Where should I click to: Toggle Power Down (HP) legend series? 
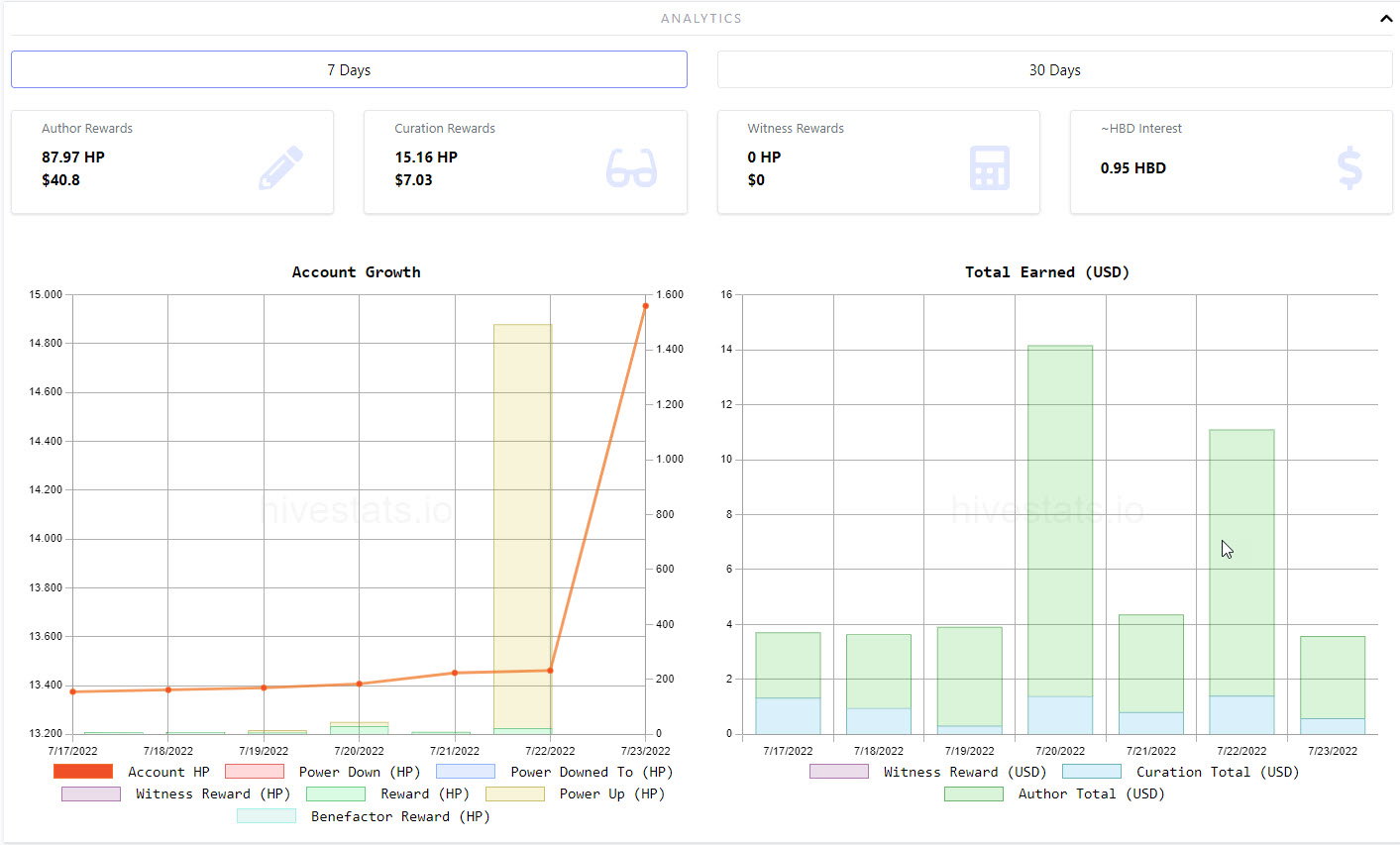(x=255, y=772)
